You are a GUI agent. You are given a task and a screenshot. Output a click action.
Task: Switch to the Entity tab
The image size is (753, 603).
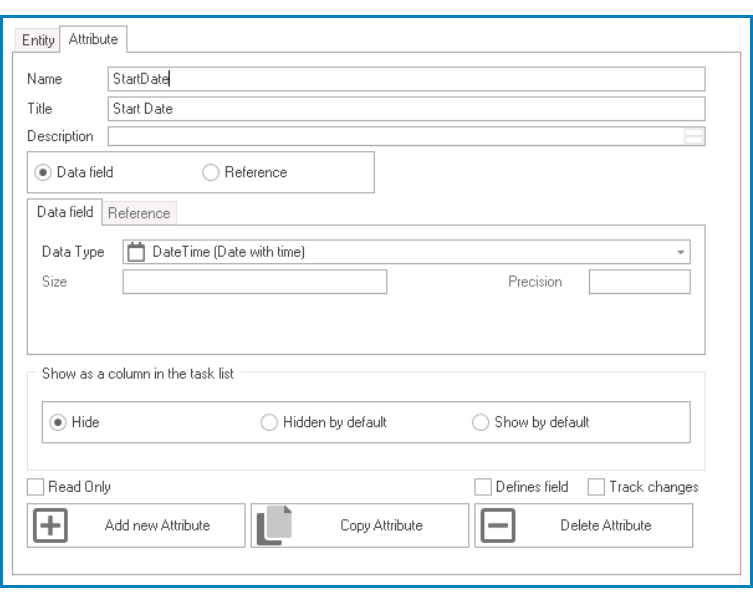point(37,40)
